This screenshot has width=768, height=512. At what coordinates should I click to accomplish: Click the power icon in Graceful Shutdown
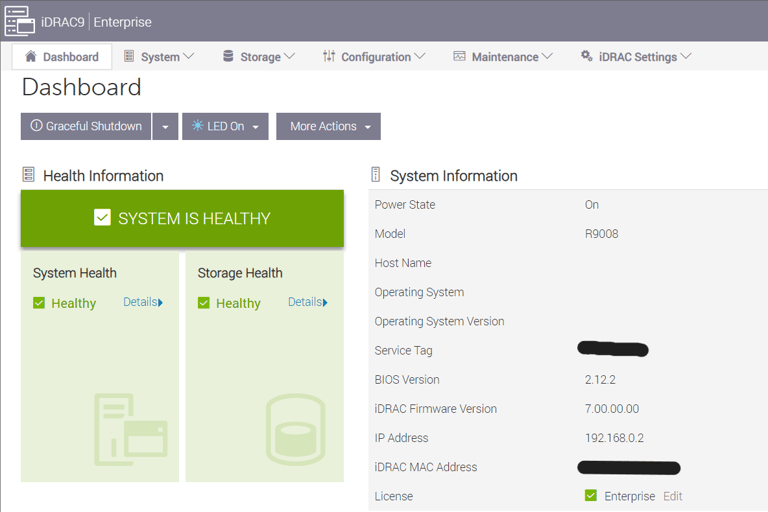(x=36, y=125)
